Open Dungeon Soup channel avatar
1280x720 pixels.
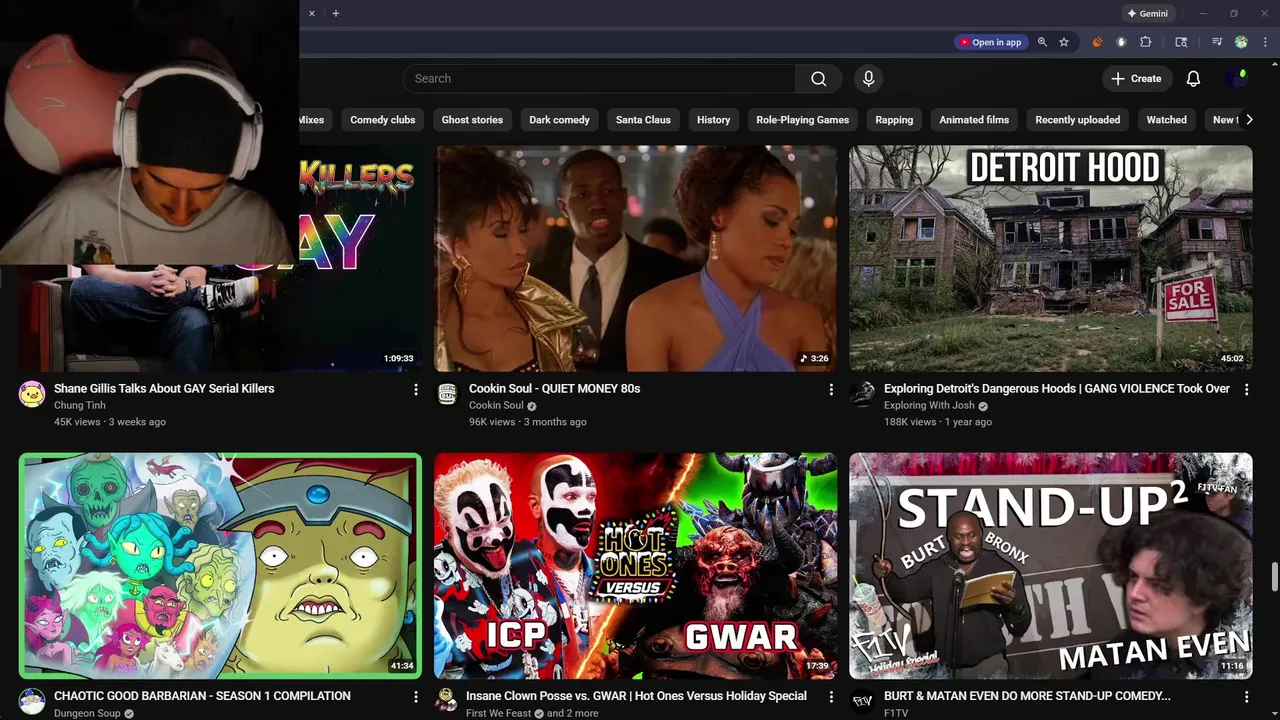point(32,701)
